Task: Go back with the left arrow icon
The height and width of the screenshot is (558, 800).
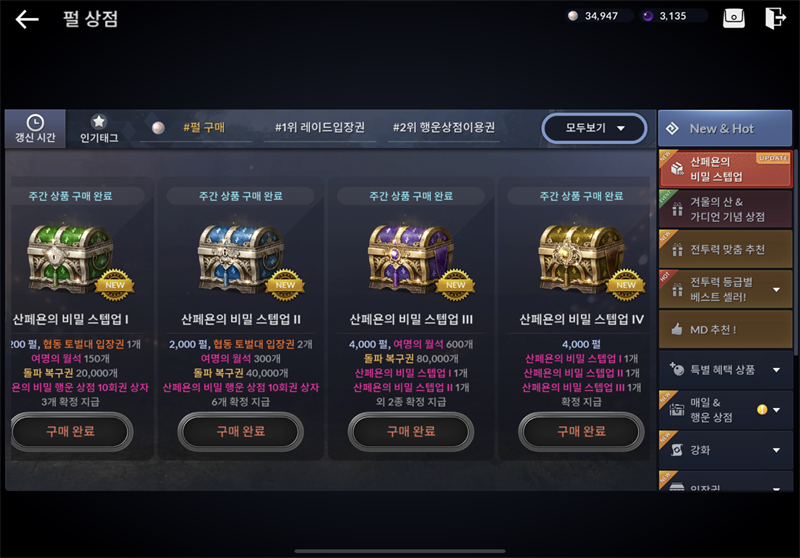Action: point(27,19)
